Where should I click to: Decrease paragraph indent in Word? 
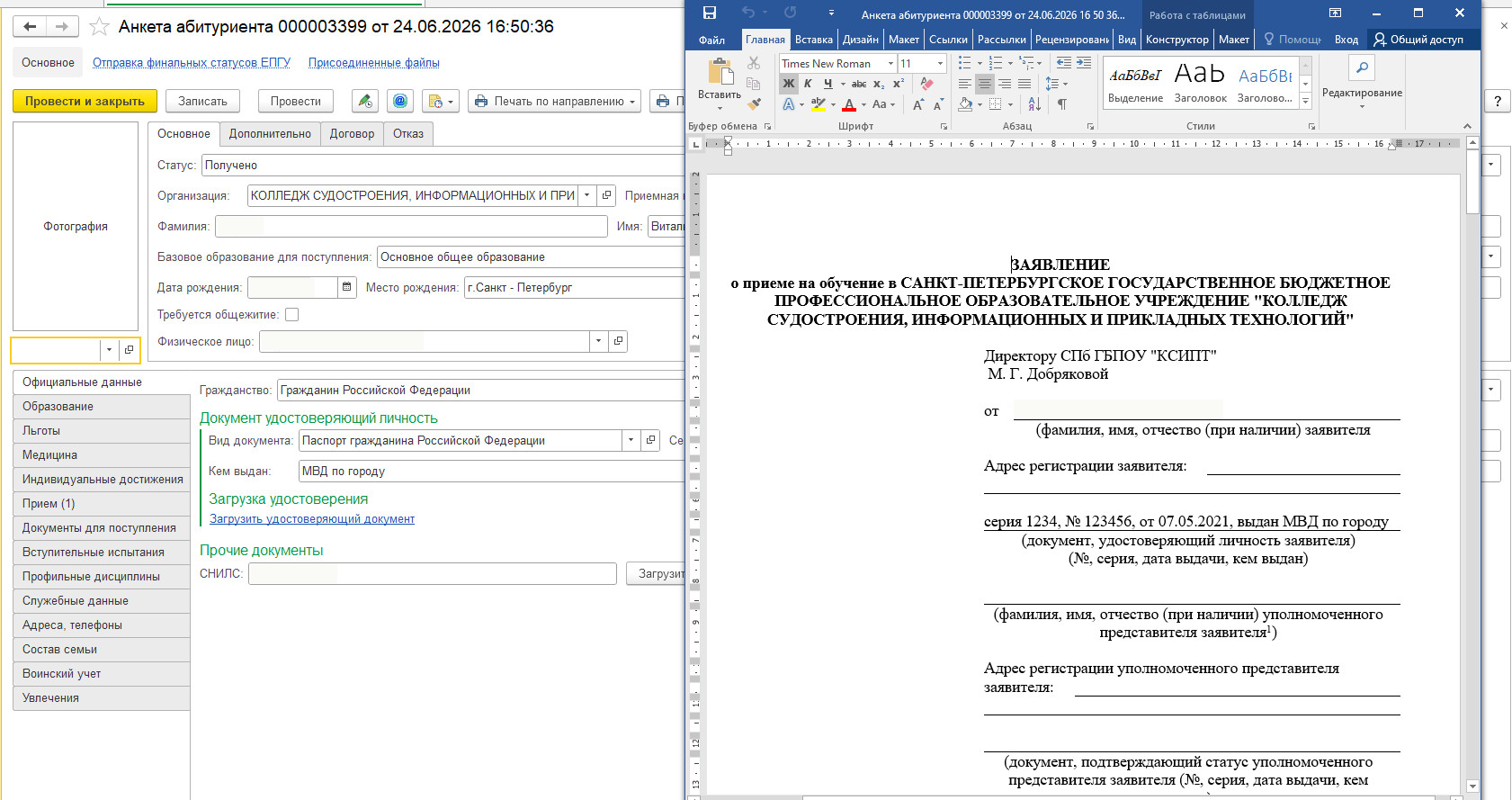click(1064, 63)
